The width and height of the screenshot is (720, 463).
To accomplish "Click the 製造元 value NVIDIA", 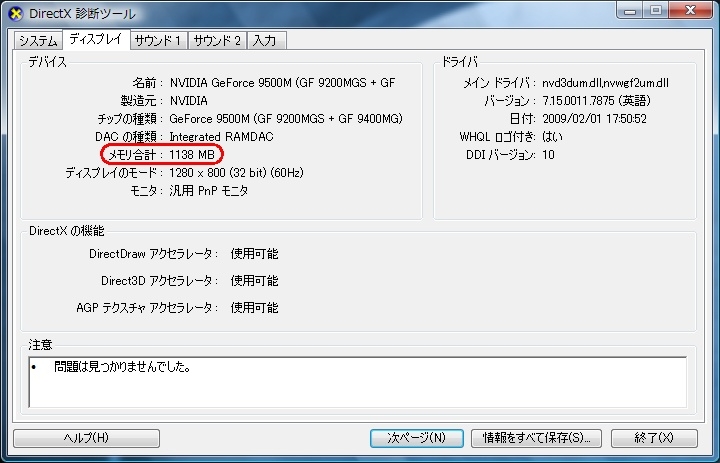I will pos(189,101).
